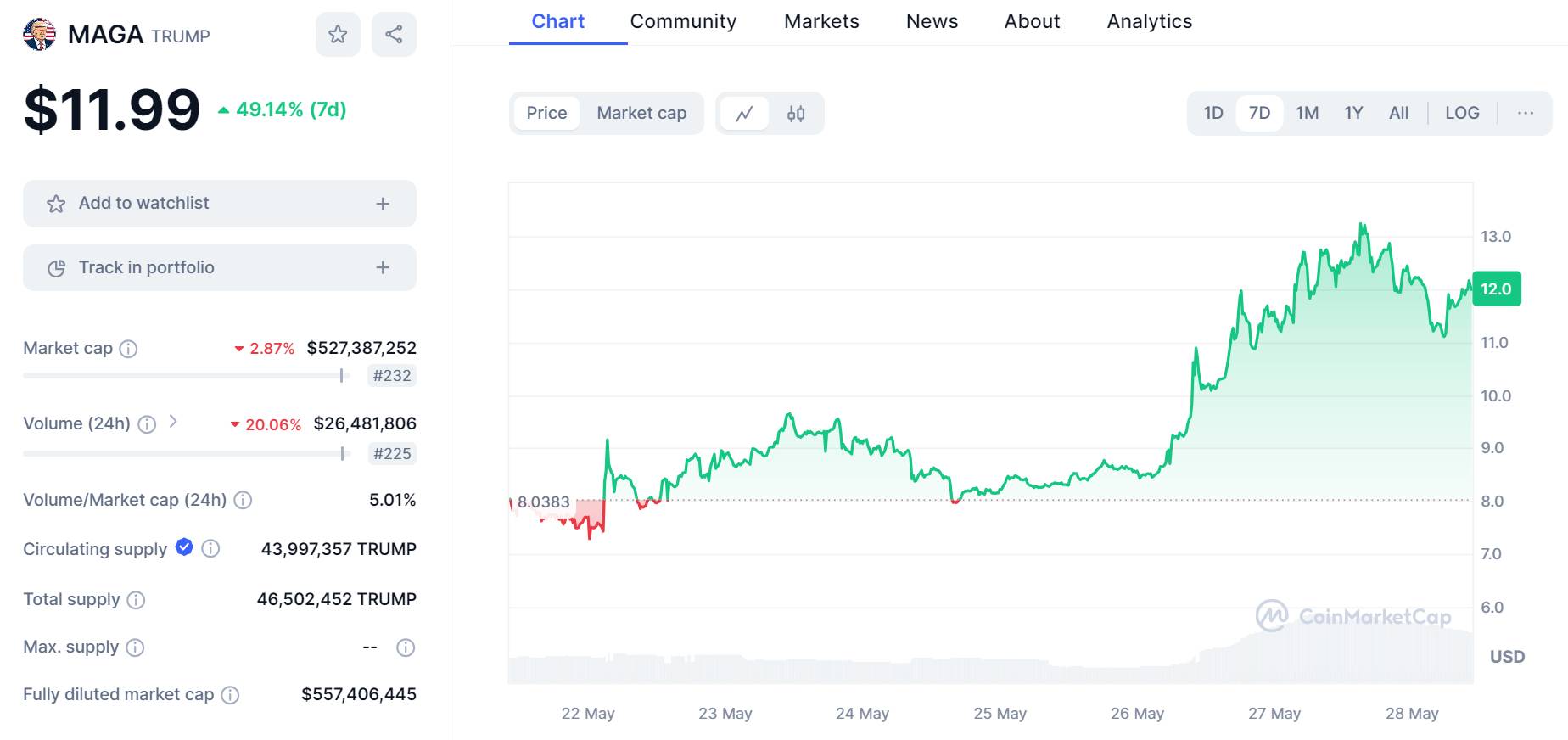Image resolution: width=1568 pixels, height=740 pixels.
Task: Click the #232 market cap rank badge
Action: click(x=392, y=376)
